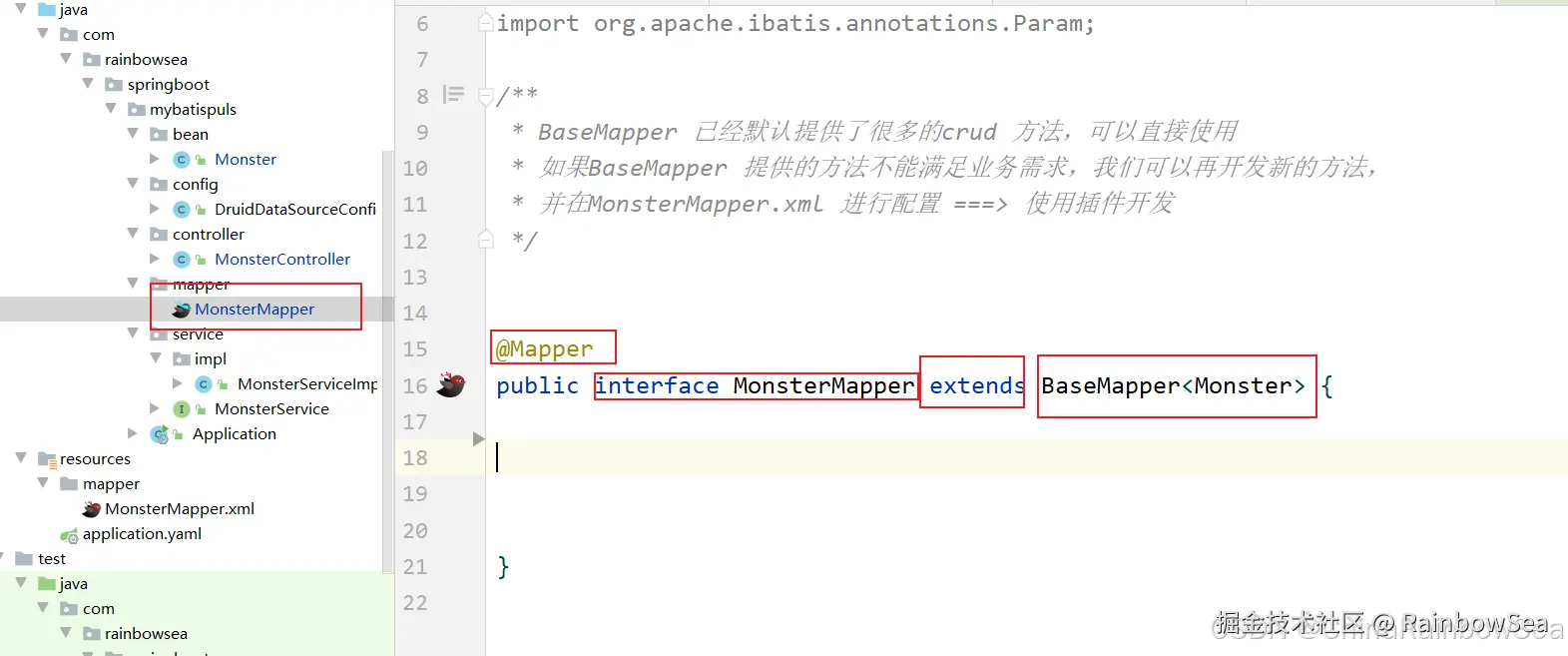Select Monster in project tree
This screenshot has height=656, width=1568.
pyautogui.click(x=246, y=159)
